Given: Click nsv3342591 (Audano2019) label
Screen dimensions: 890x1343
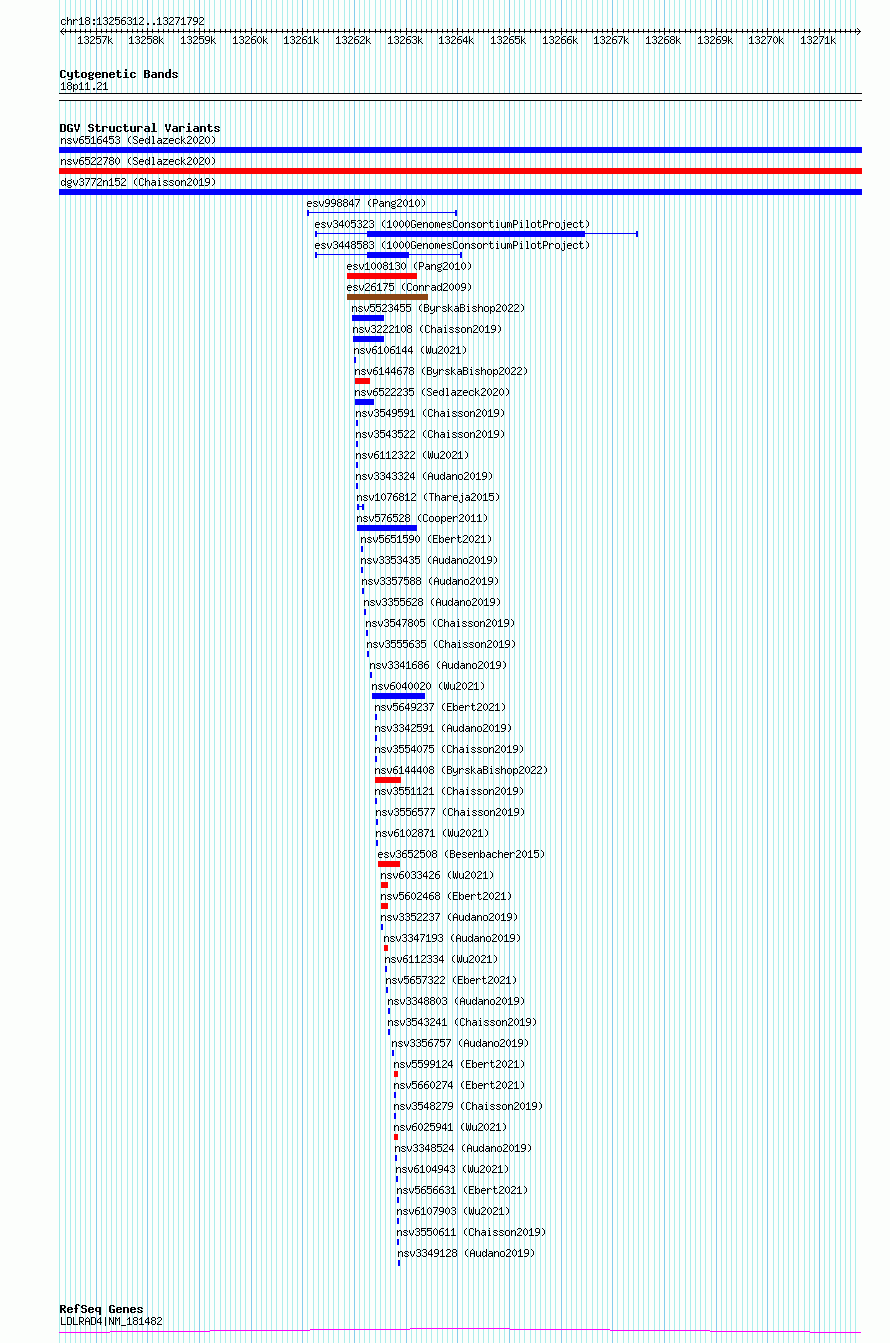Looking at the screenshot, I should coord(444,728).
